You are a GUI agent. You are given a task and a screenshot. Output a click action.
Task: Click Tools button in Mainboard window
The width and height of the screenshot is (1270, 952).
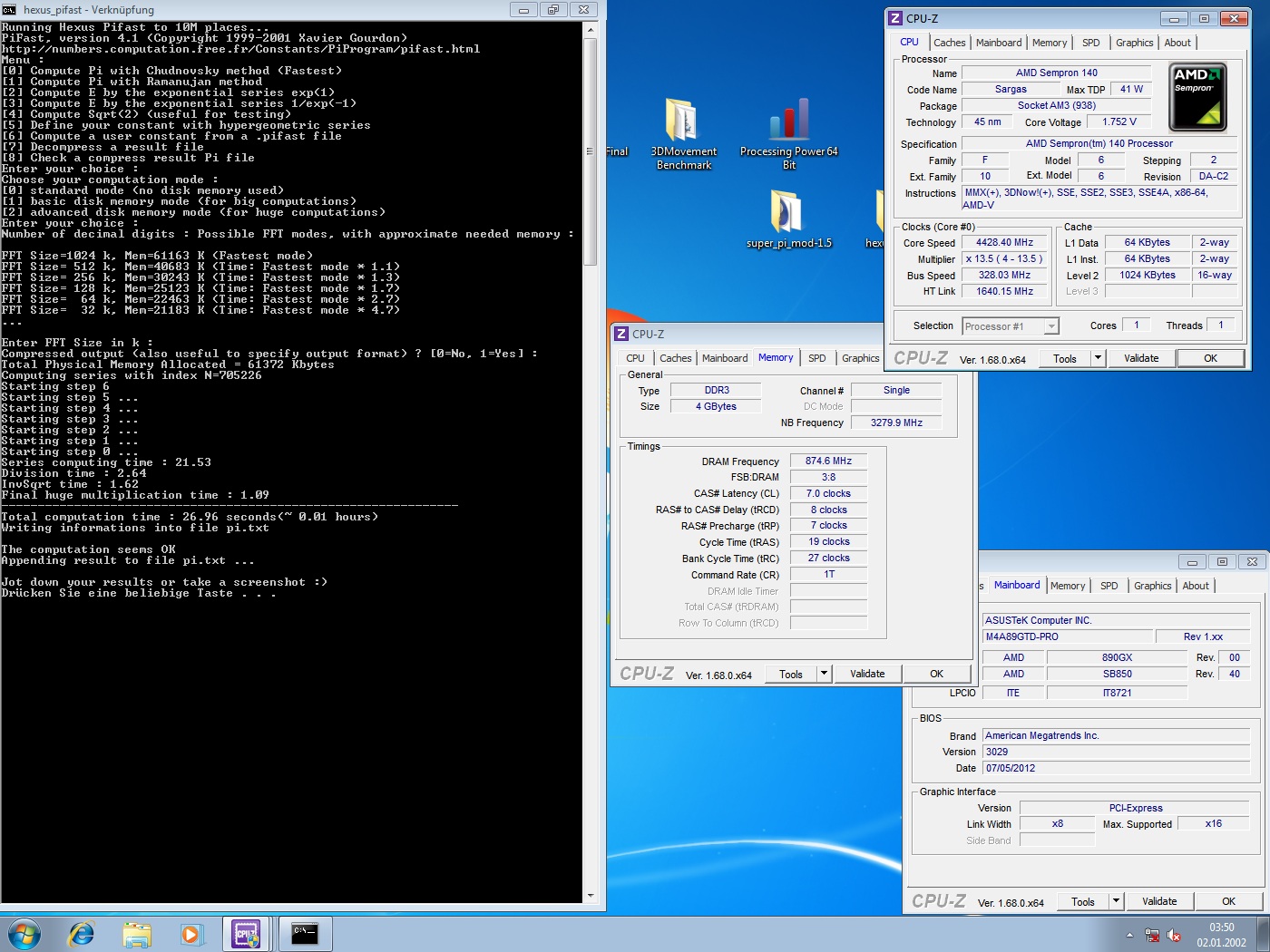pyautogui.click(x=1083, y=901)
